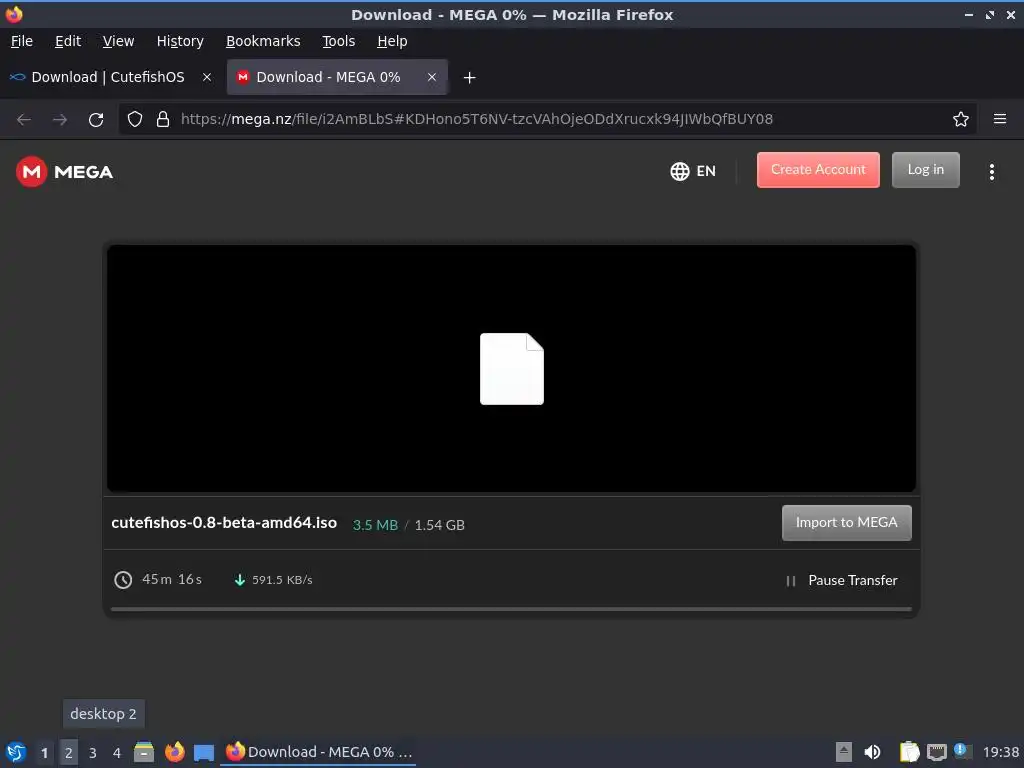Click the site security padlock icon
The image size is (1024, 768).
tap(163, 119)
